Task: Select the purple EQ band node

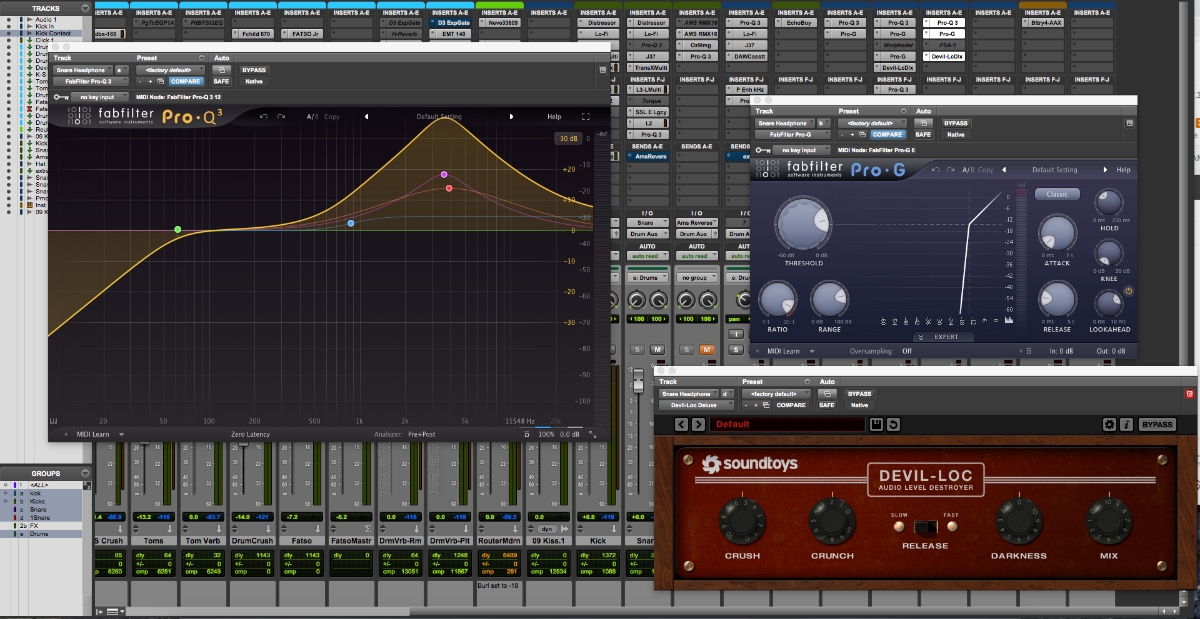Action: pos(444,174)
